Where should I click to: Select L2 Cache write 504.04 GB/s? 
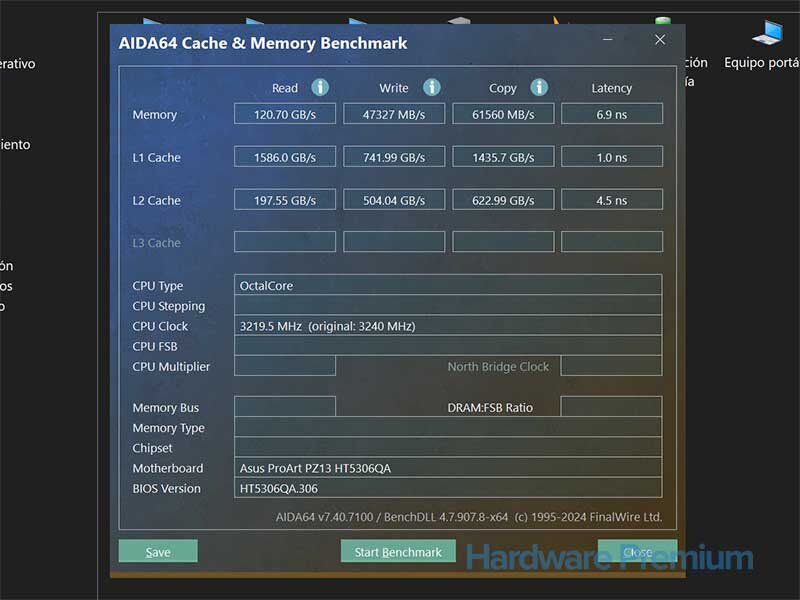click(394, 199)
